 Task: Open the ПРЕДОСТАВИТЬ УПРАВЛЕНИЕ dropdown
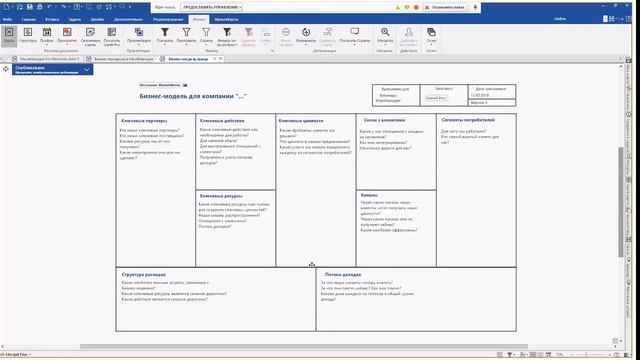212,7
